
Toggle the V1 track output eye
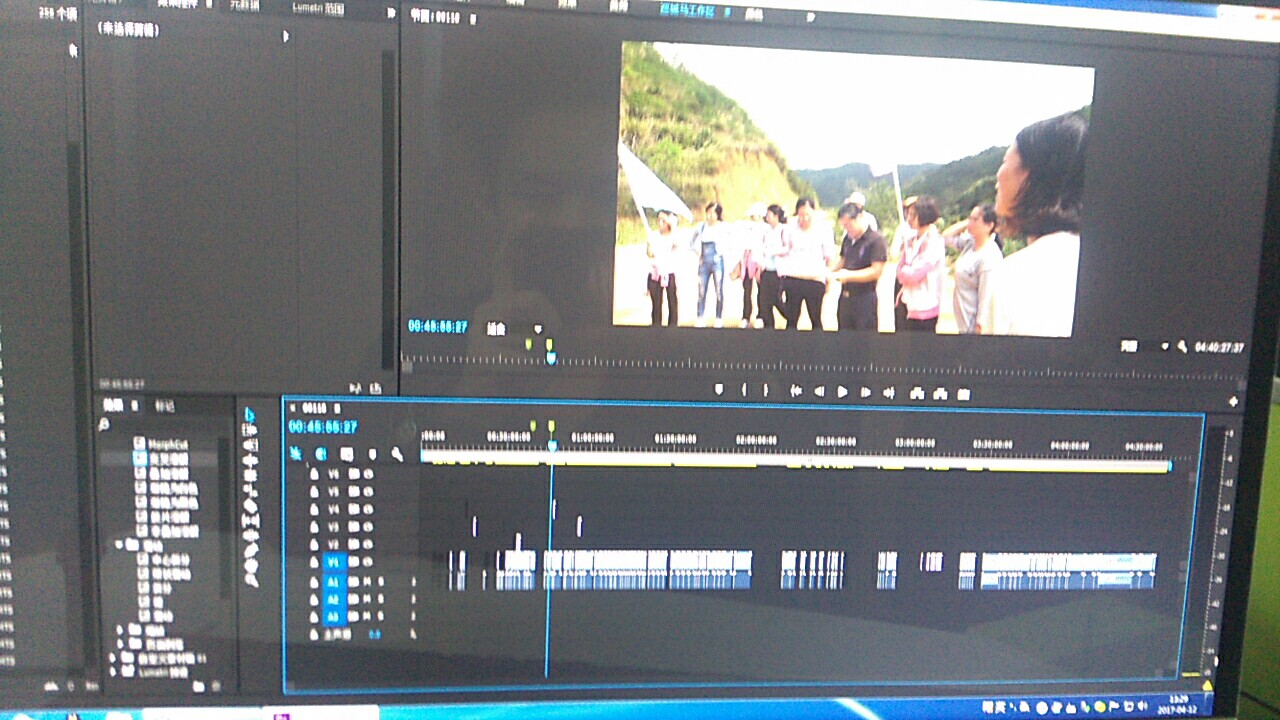[368, 562]
